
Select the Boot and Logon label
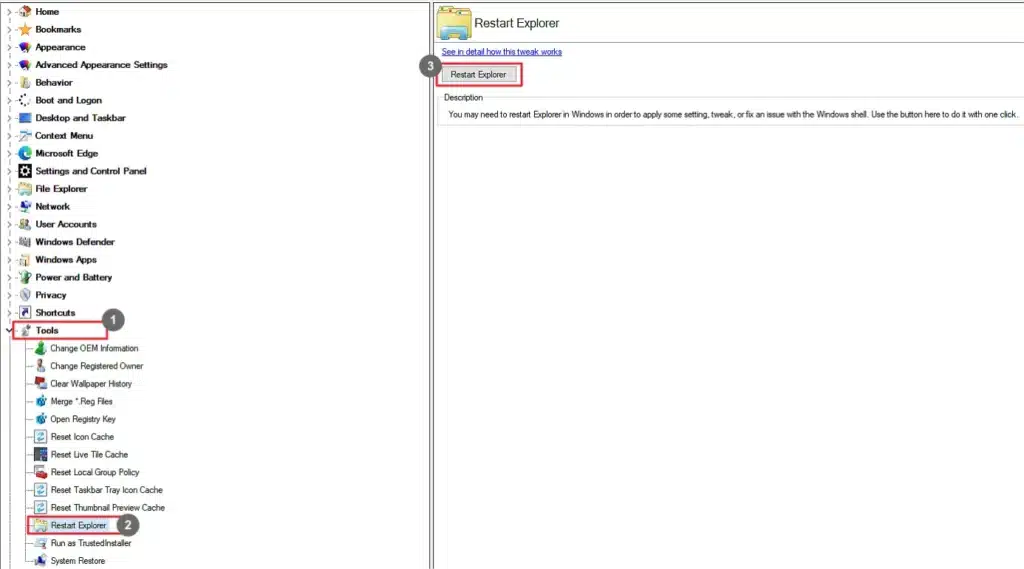coord(69,100)
